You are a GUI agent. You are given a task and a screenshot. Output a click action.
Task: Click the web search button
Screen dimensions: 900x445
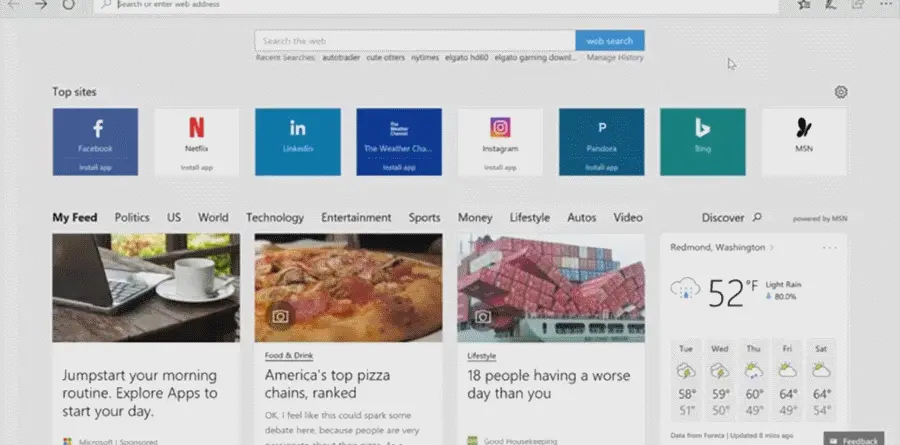click(x=610, y=41)
